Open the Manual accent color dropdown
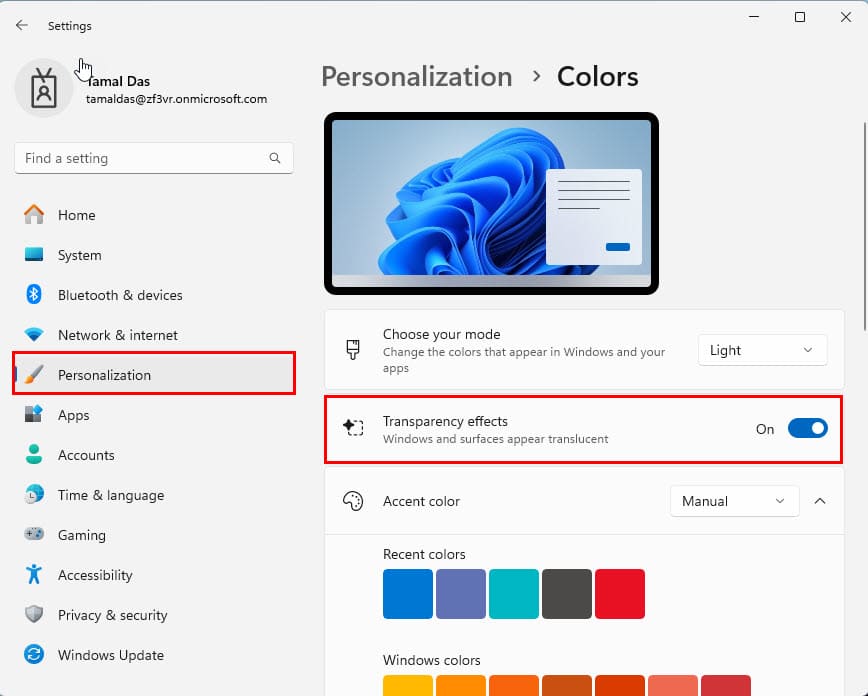Image resolution: width=868 pixels, height=696 pixels. [x=734, y=501]
